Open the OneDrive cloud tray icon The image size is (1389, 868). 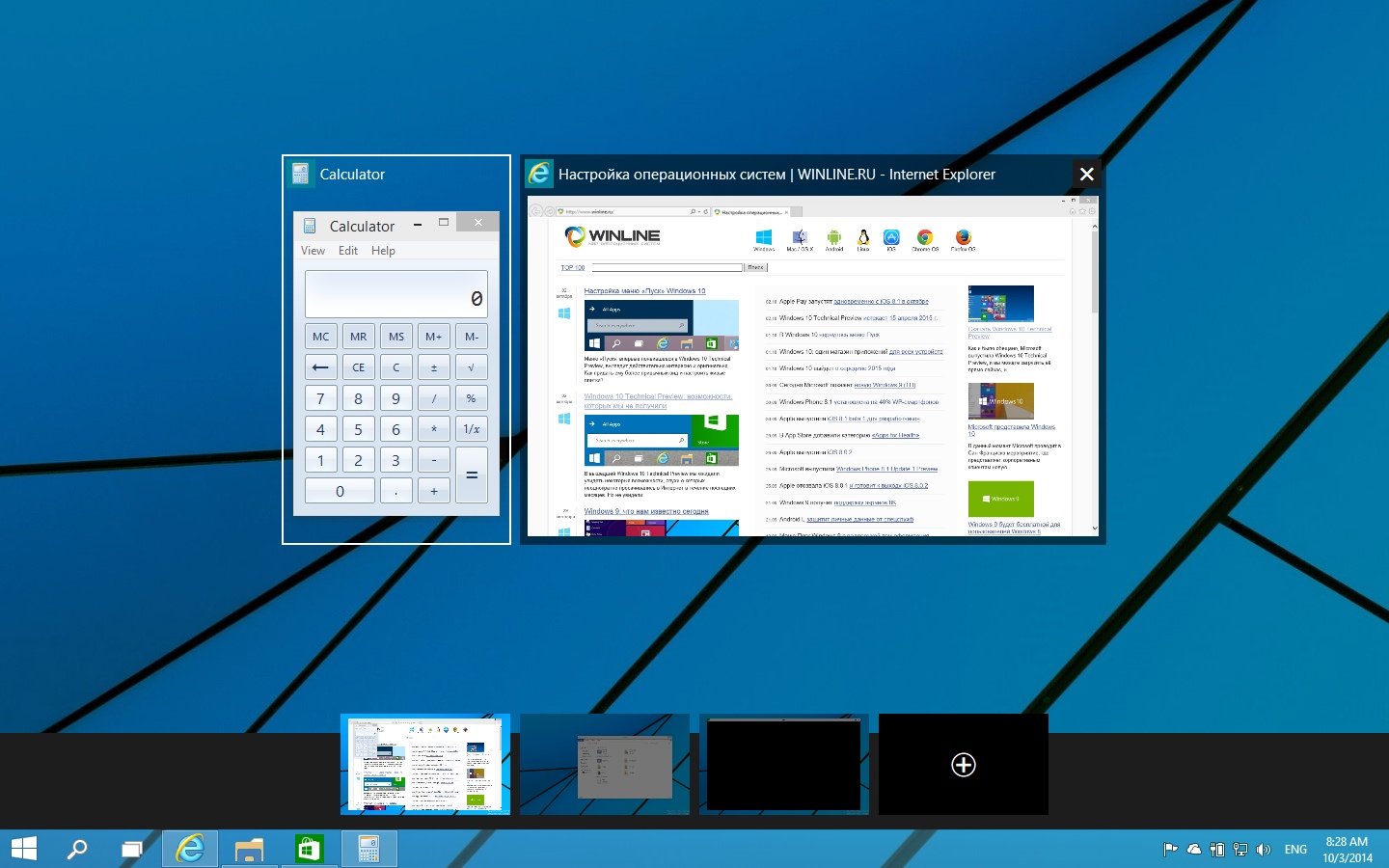coord(1194,850)
